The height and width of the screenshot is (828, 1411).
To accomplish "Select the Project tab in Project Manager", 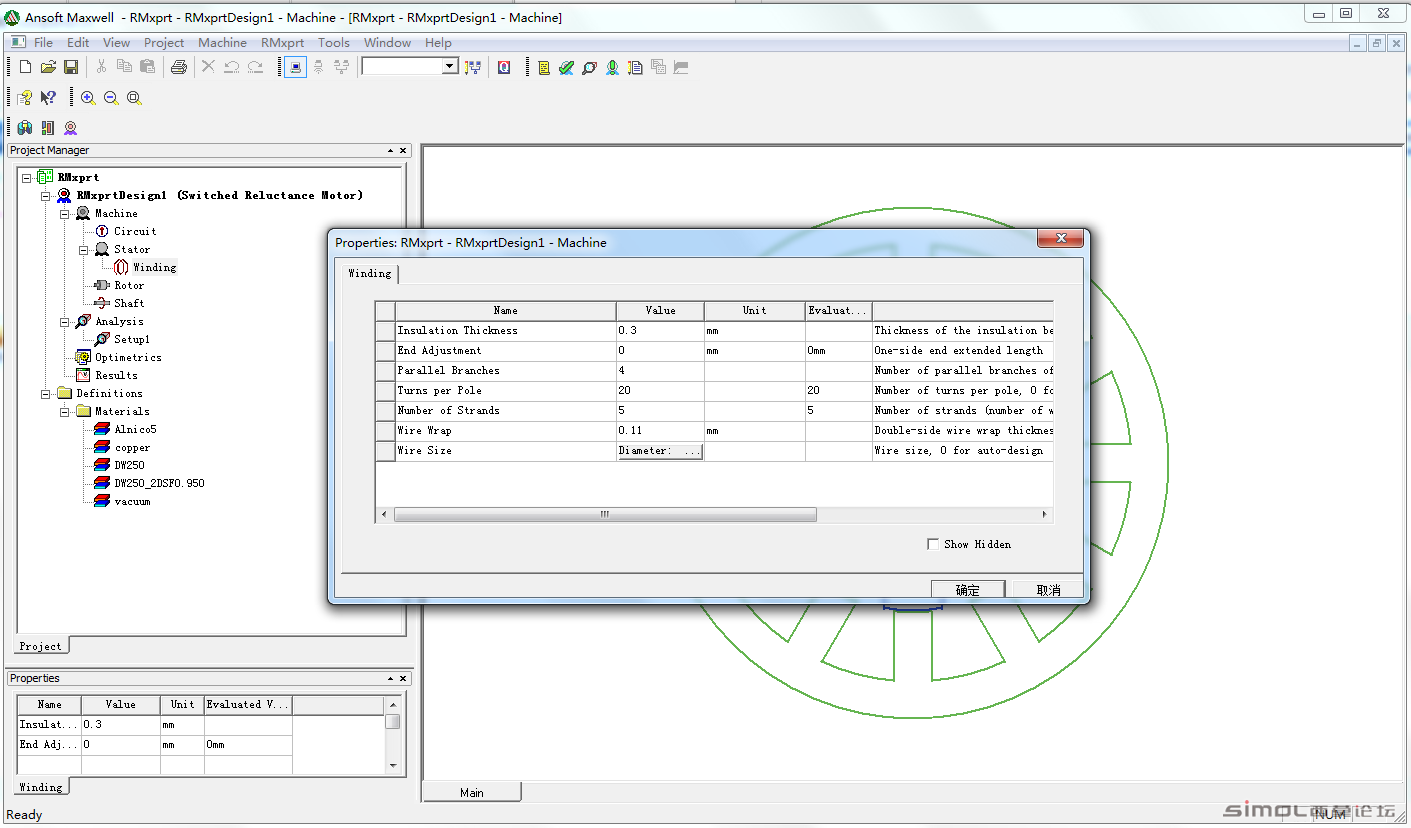I will pos(41,646).
